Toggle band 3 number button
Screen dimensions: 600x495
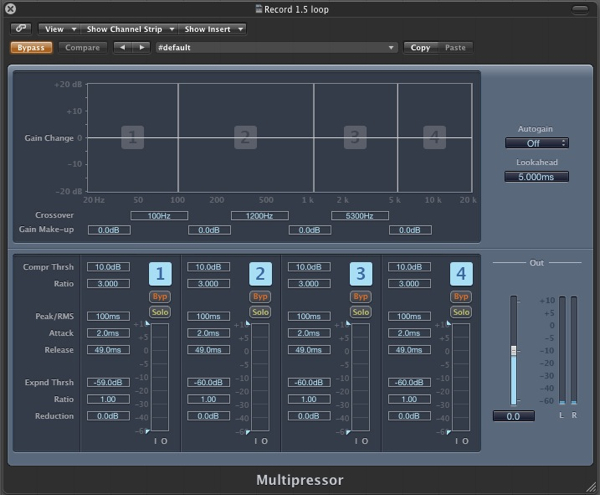pos(361,274)
